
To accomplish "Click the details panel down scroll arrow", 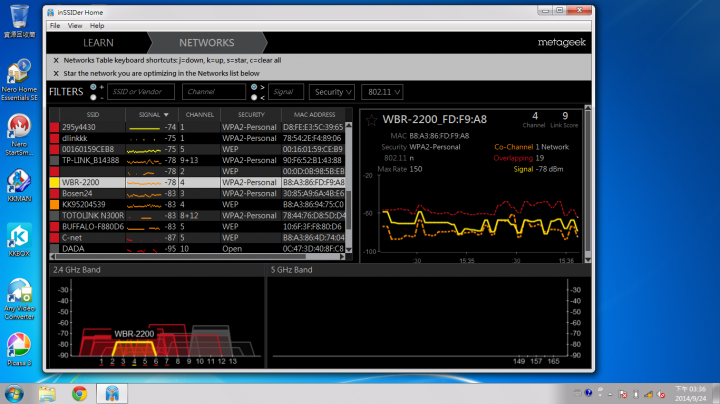I will pos(587,260).
